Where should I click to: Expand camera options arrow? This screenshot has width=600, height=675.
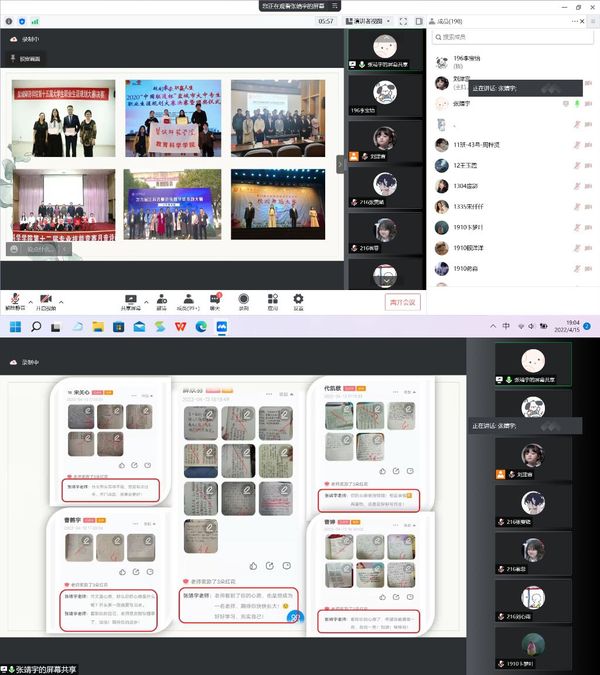tap(63, 299)
